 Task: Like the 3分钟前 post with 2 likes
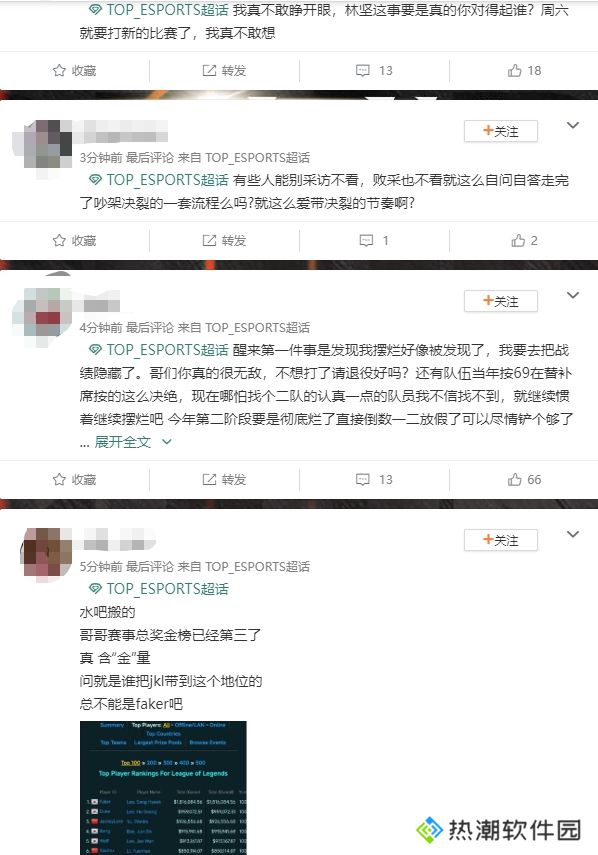[524, 240]
